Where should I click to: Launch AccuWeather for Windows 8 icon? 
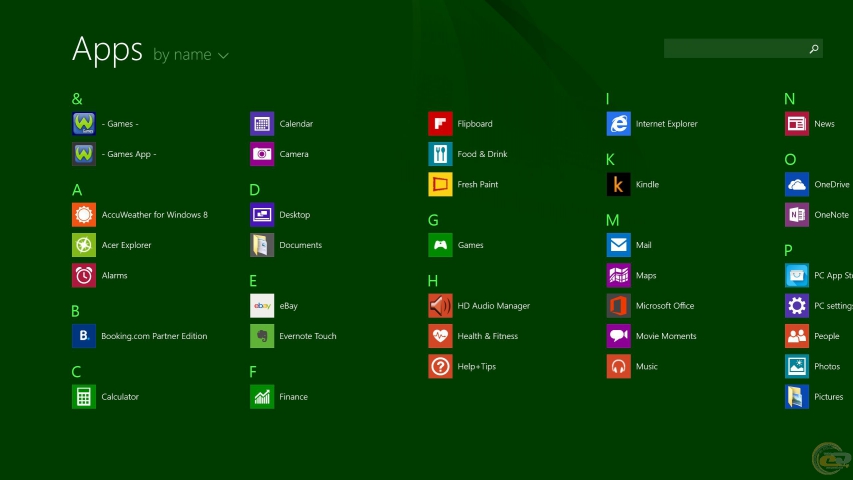(x=84, y=214)
